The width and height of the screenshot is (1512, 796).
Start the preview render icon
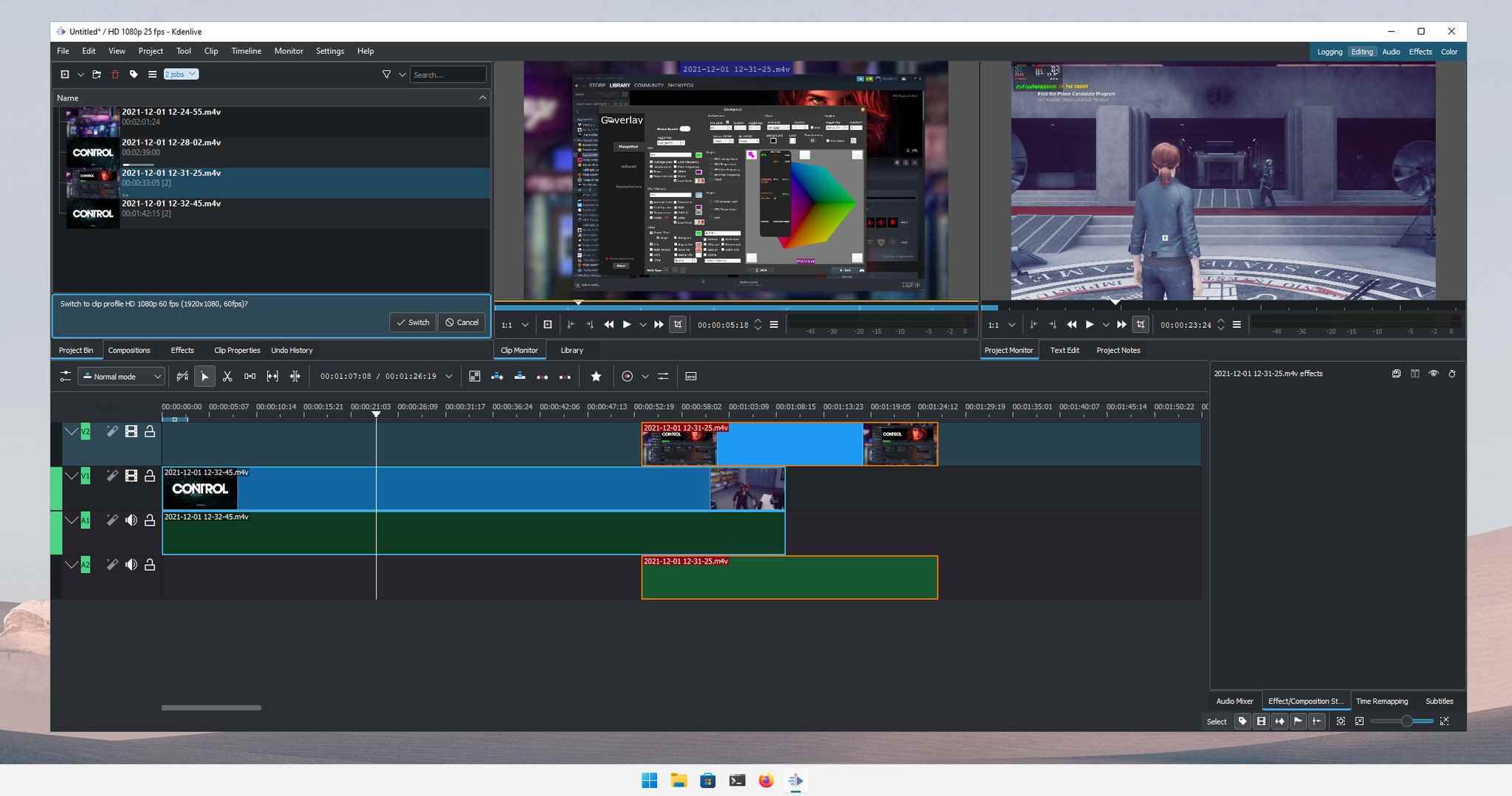pos(627,377)
